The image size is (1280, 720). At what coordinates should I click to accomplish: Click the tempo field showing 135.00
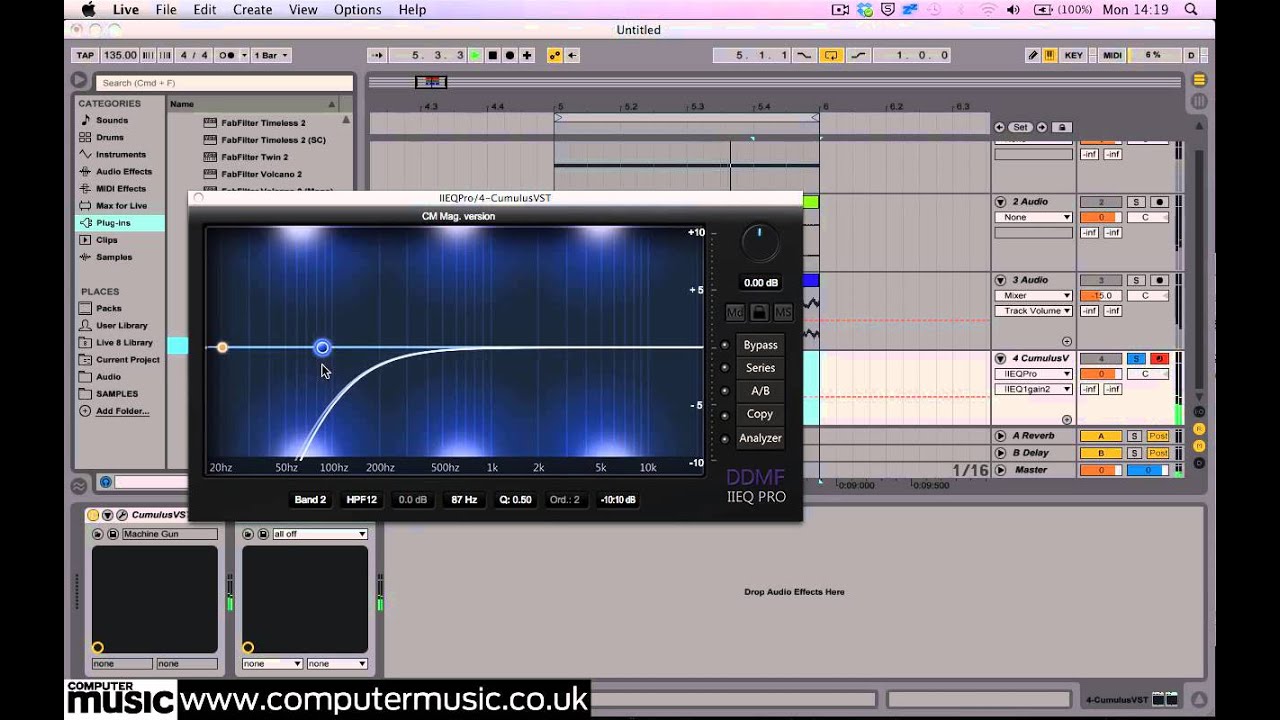click(120, 56)
